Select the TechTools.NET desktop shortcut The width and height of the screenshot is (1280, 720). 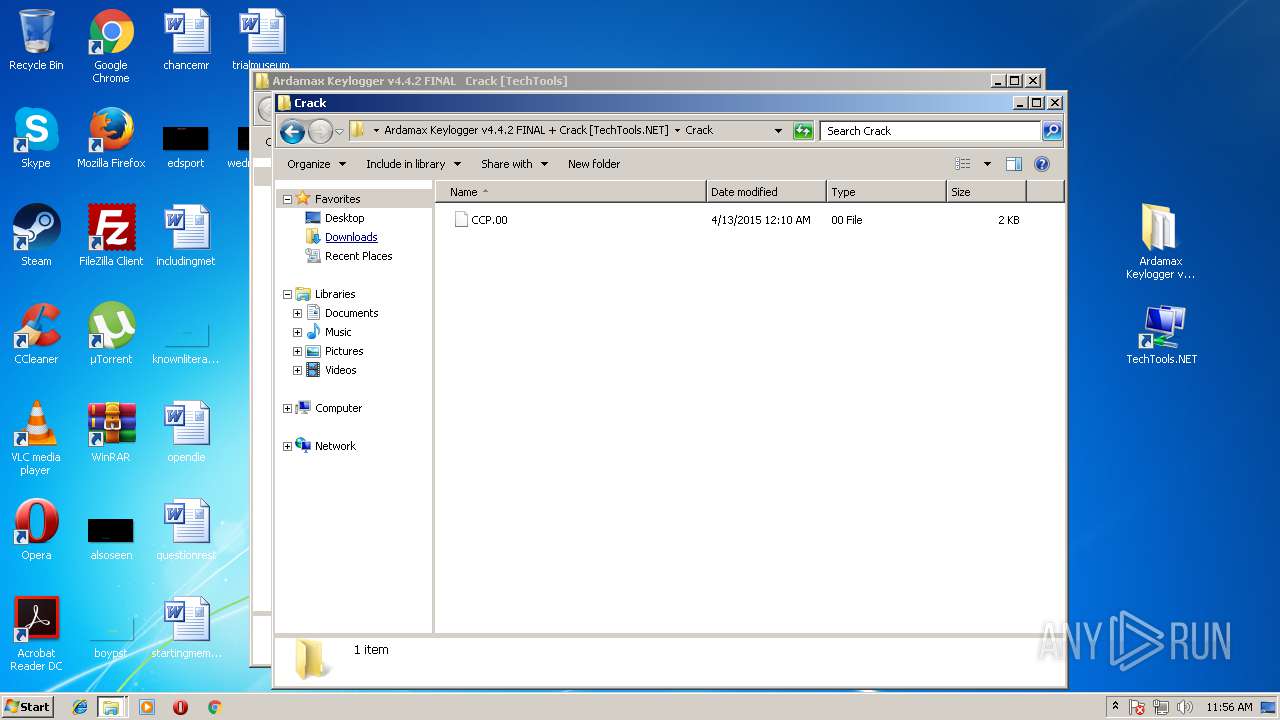[x=1161, y=334]
